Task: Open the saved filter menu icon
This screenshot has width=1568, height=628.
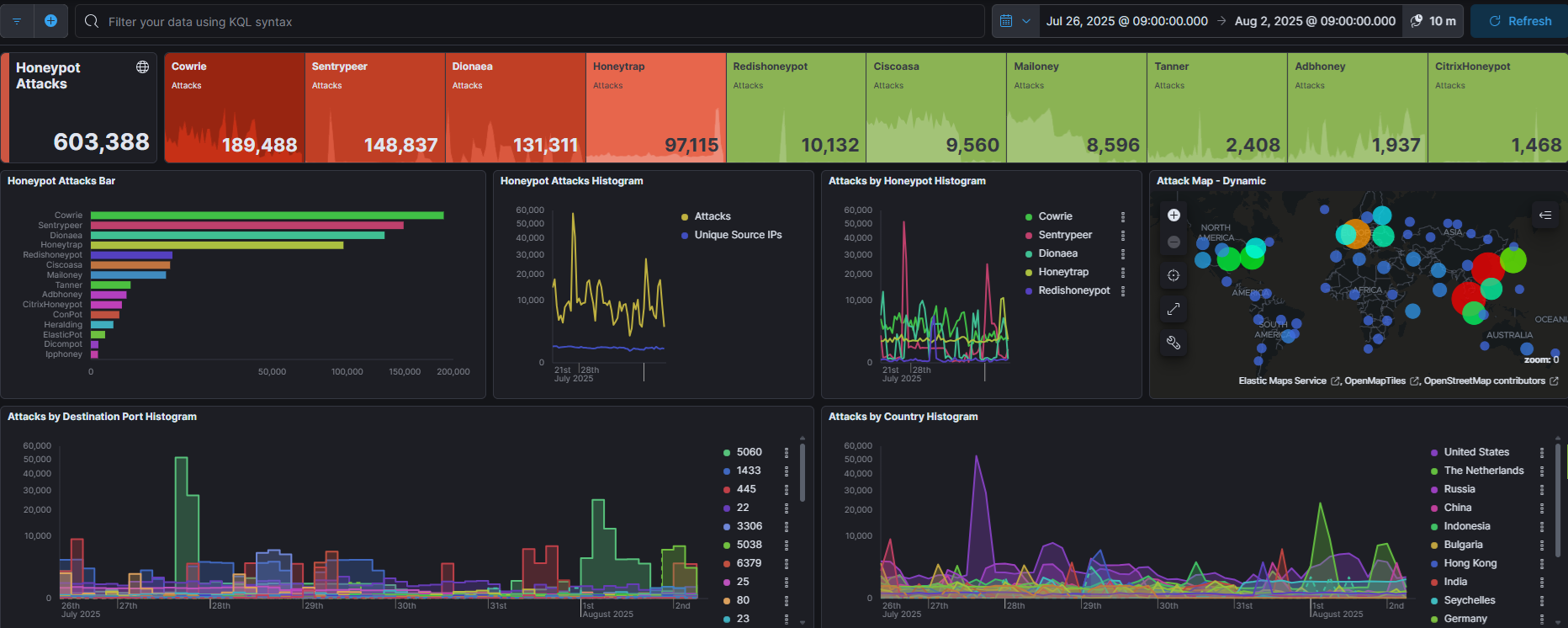Action: [17, 21]
